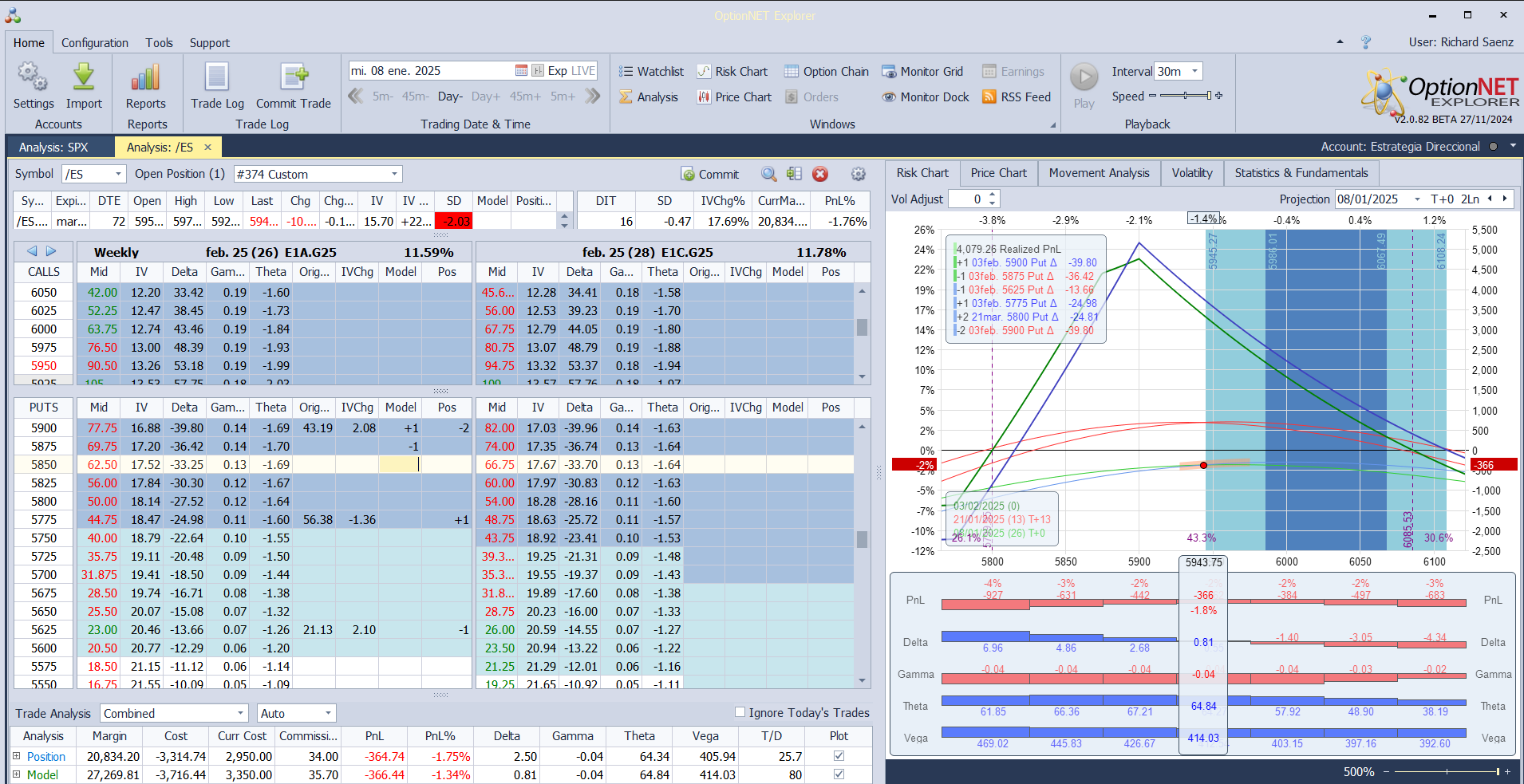Click the Day- time step button
1524x784 pixels.
coord(450,97)
